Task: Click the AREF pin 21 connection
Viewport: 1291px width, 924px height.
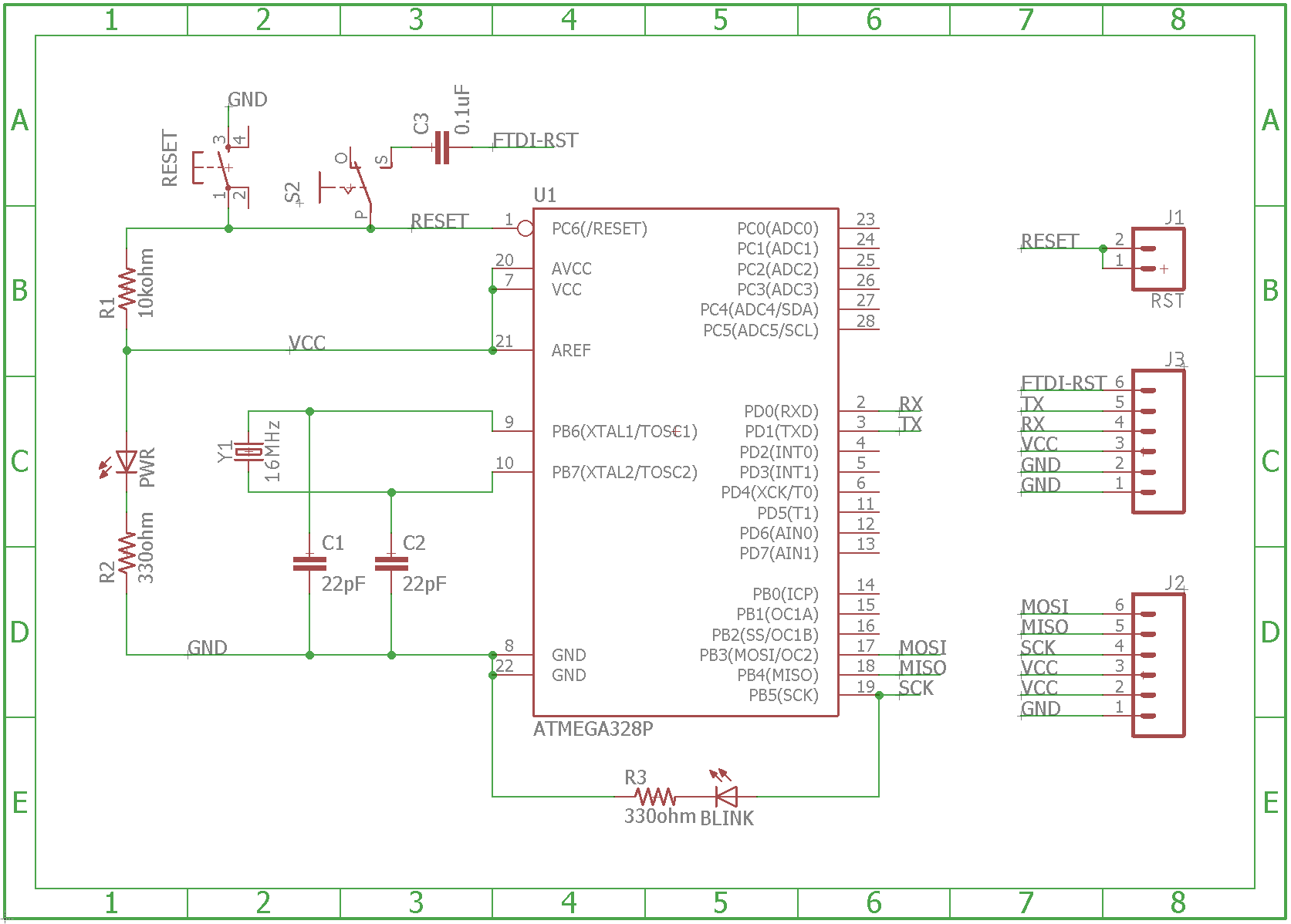Action: click(x=493, y=350)
